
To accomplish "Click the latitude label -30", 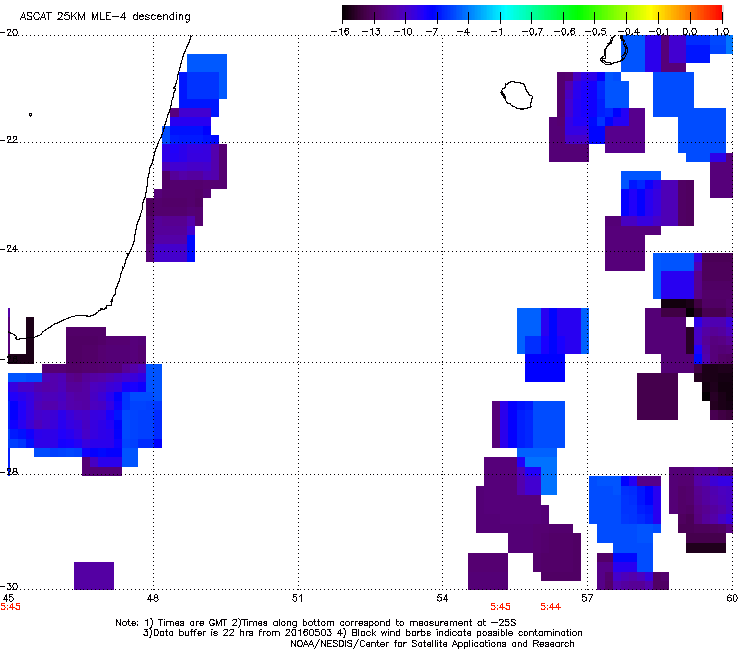I will pyautogui.click(x=9, y=586).
